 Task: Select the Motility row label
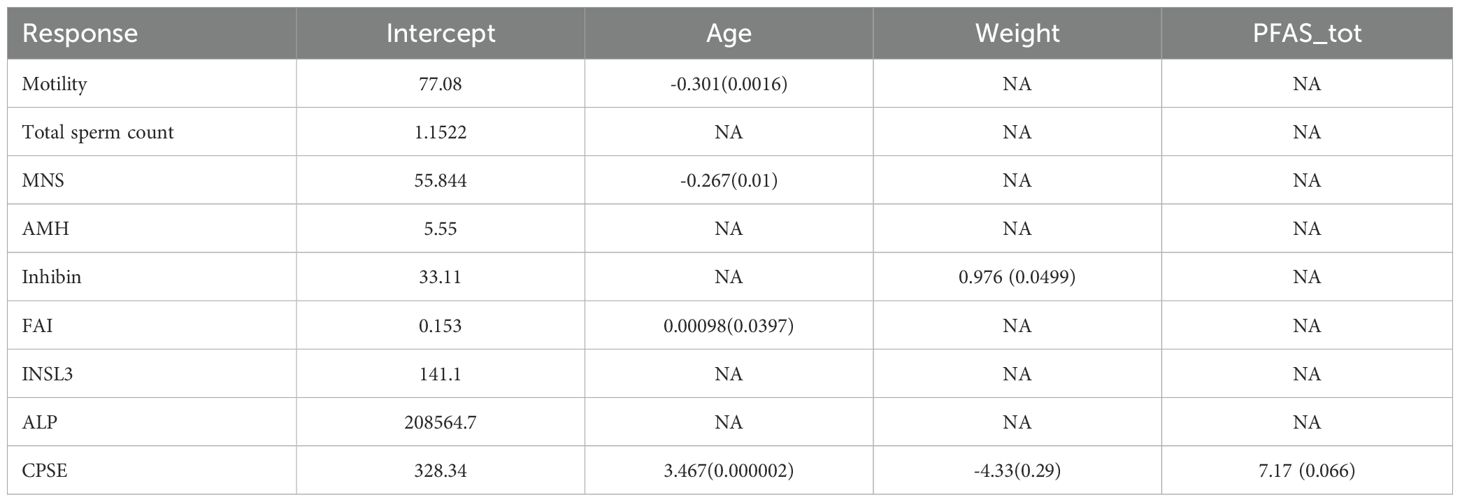point(55,84)
